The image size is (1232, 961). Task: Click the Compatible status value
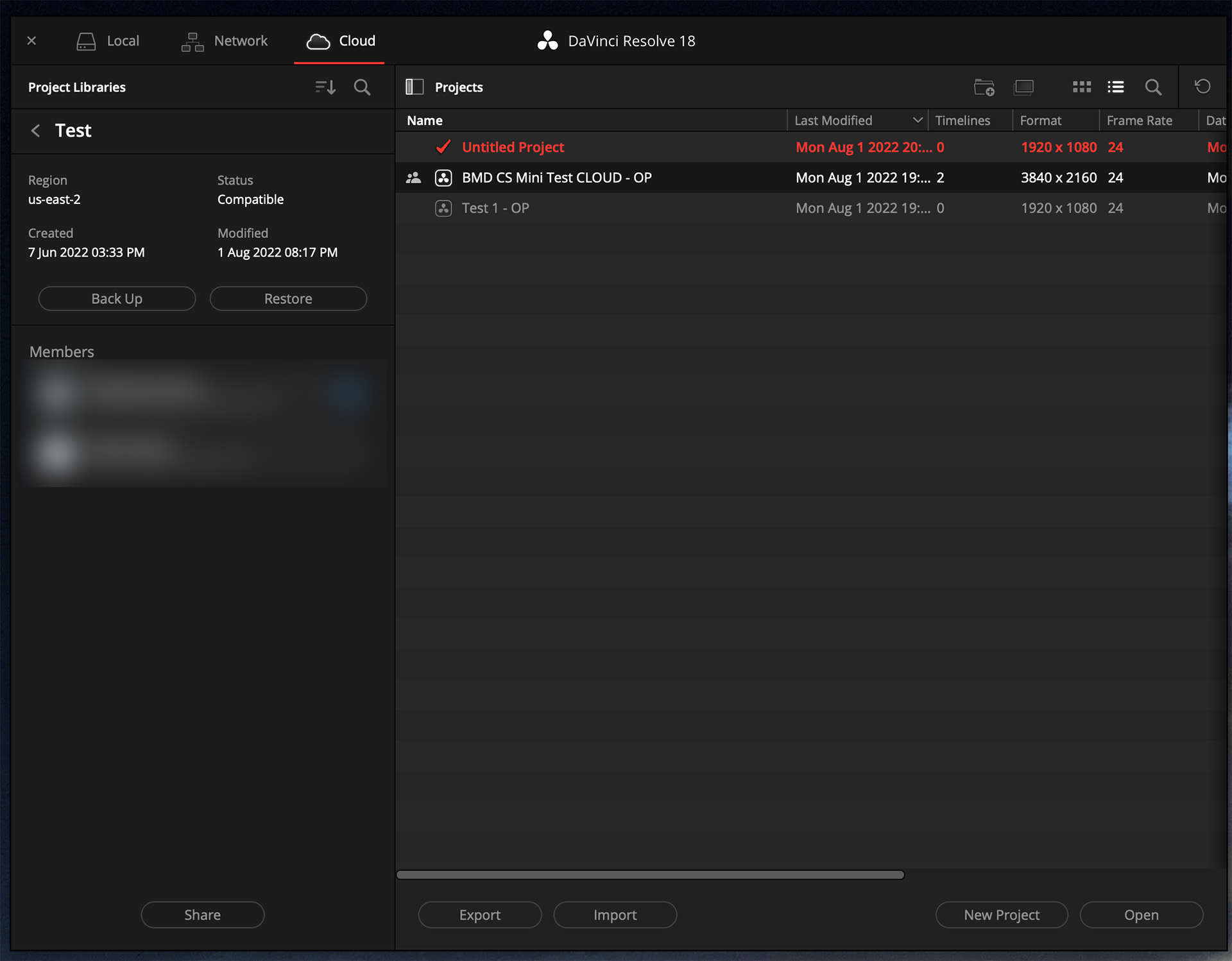[250, 200]
